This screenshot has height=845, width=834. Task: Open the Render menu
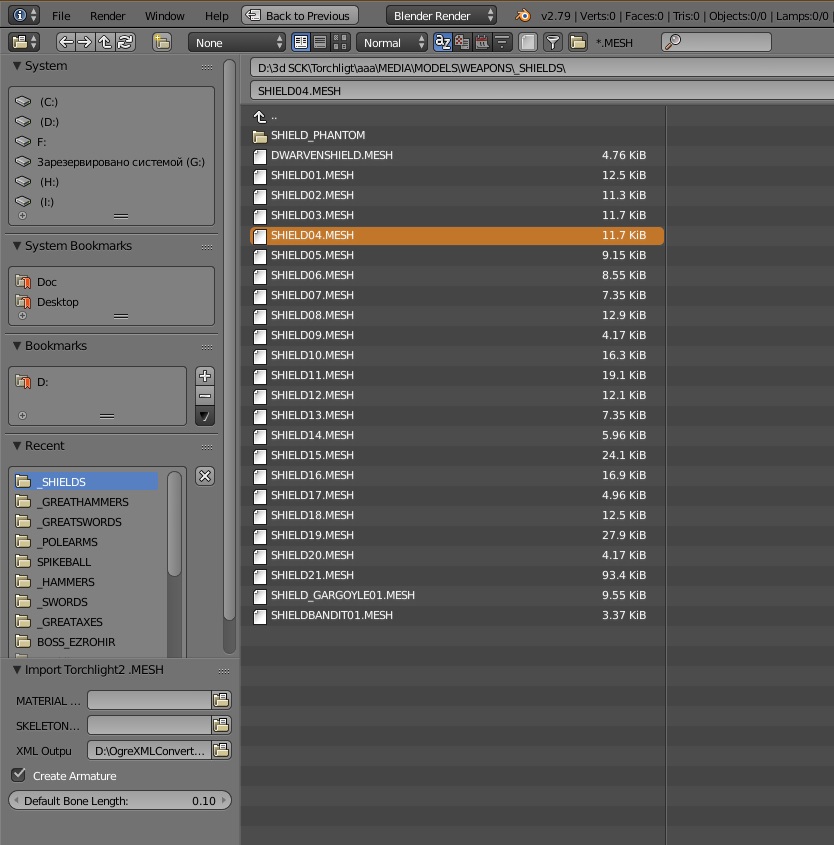coord(108,16)
